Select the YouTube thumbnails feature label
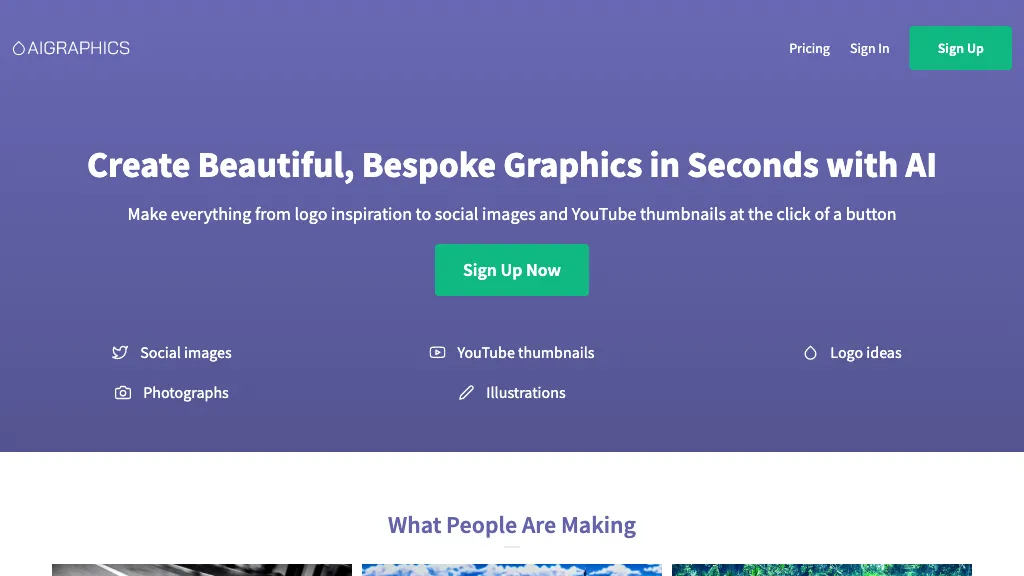The width and height of the screenshot is (1024, 576). pyautogui.click(x=525, y=352)
